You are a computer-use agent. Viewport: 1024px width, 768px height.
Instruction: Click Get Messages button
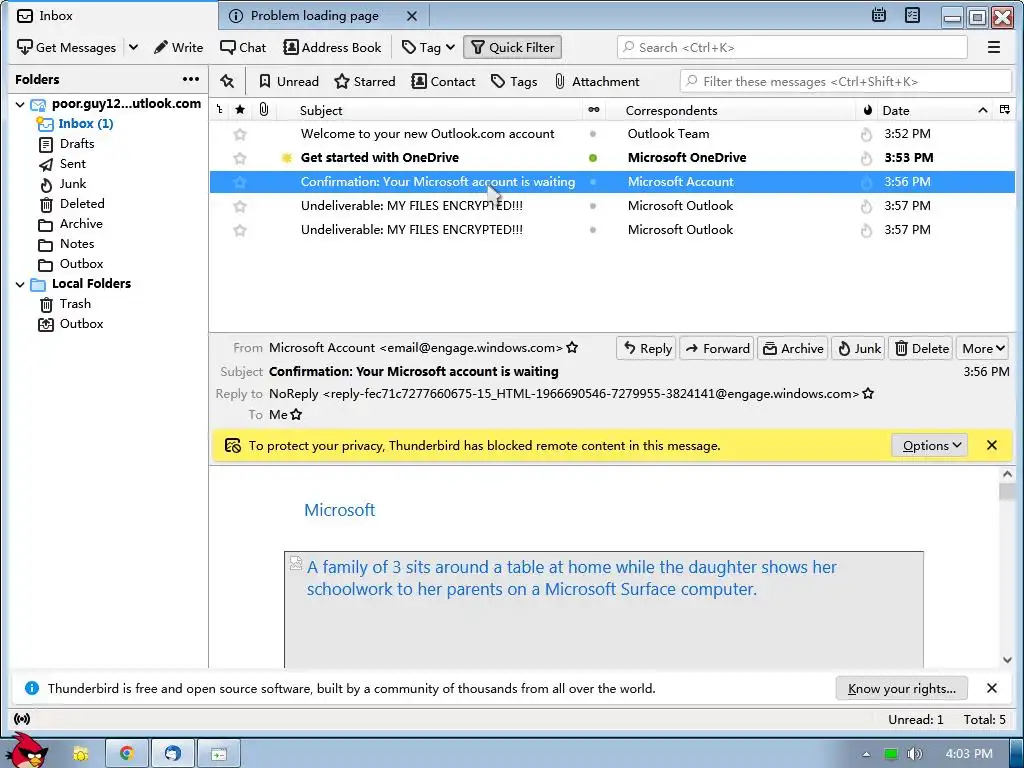click(x=67, y=47)
